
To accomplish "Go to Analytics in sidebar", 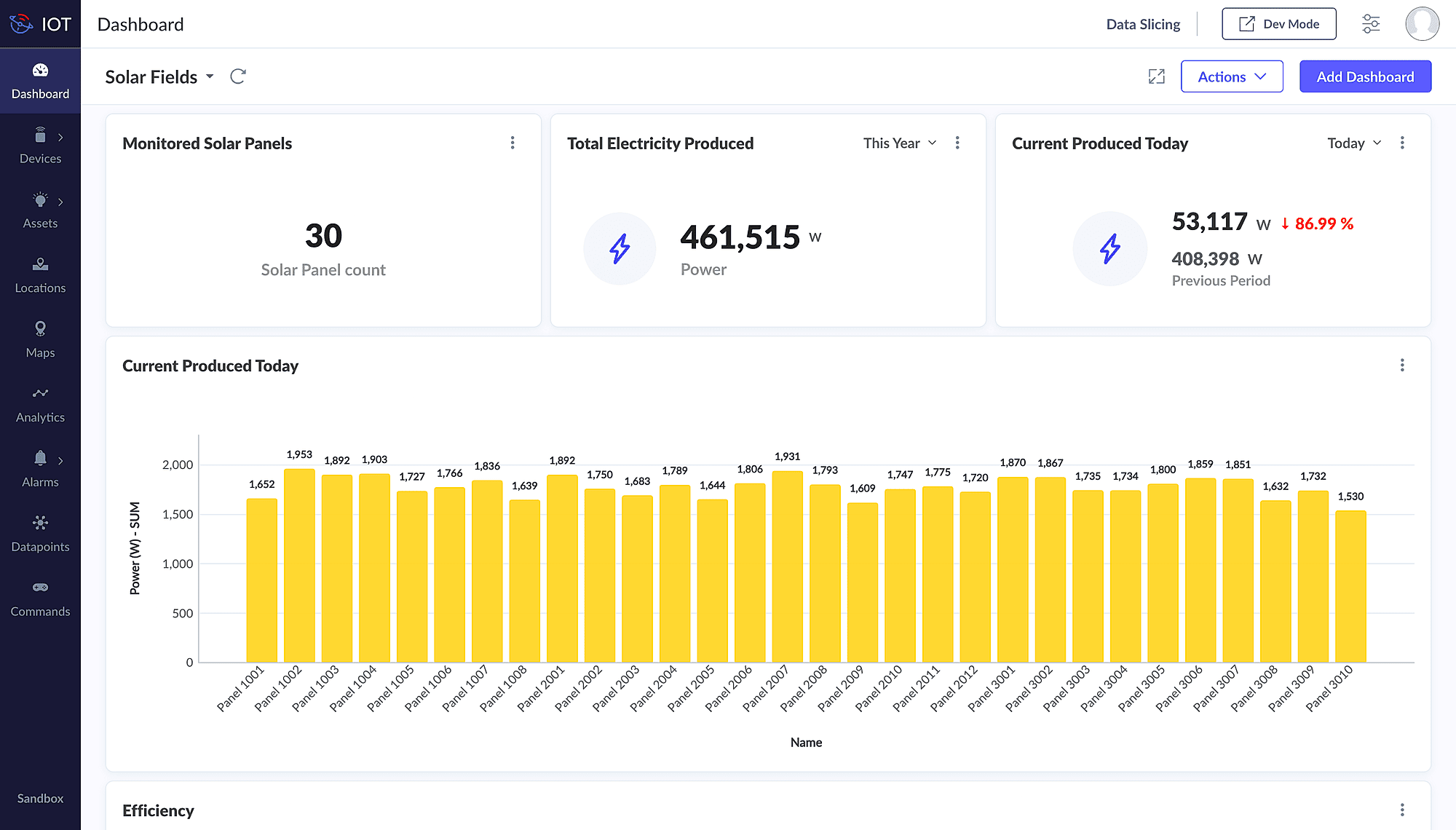I will pos(40,405).
